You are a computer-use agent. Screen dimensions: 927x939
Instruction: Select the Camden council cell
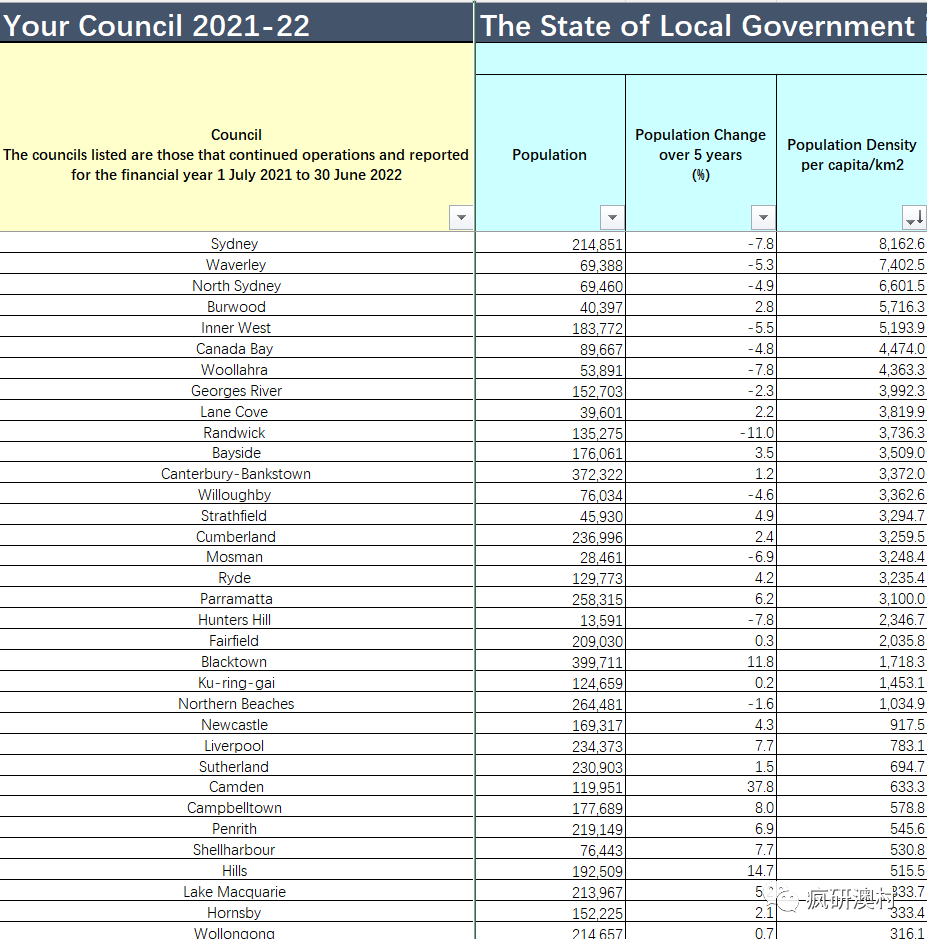(x=236, y=786)
